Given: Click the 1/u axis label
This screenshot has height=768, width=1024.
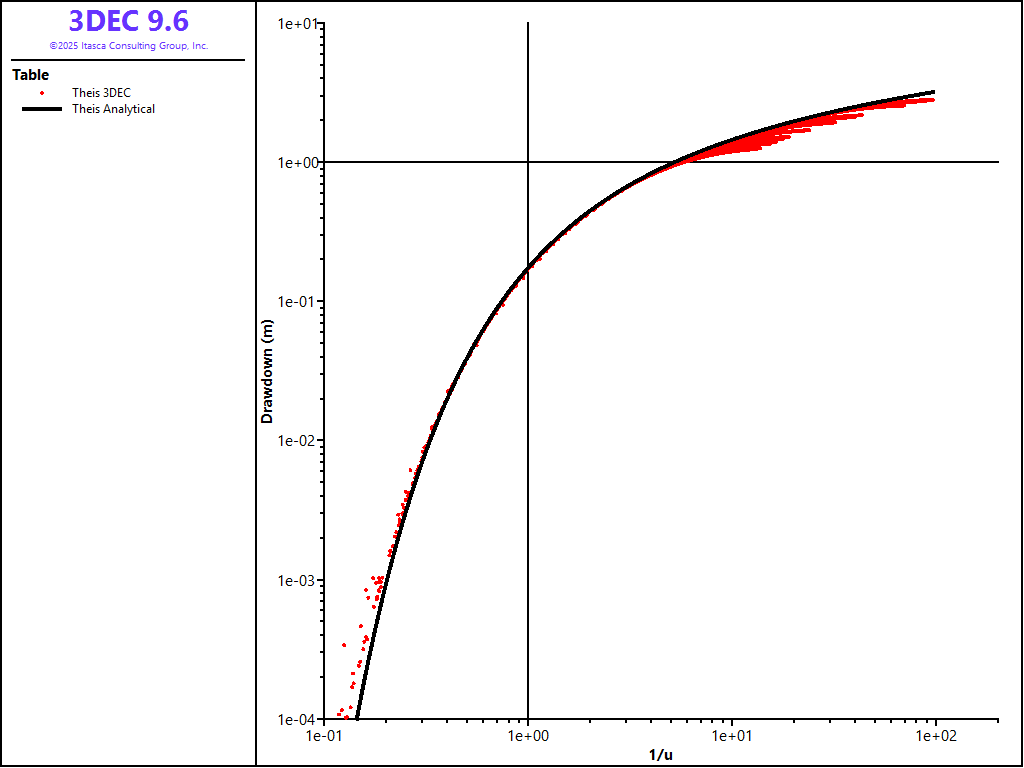Looking at the screenshot, I should 662,754.
